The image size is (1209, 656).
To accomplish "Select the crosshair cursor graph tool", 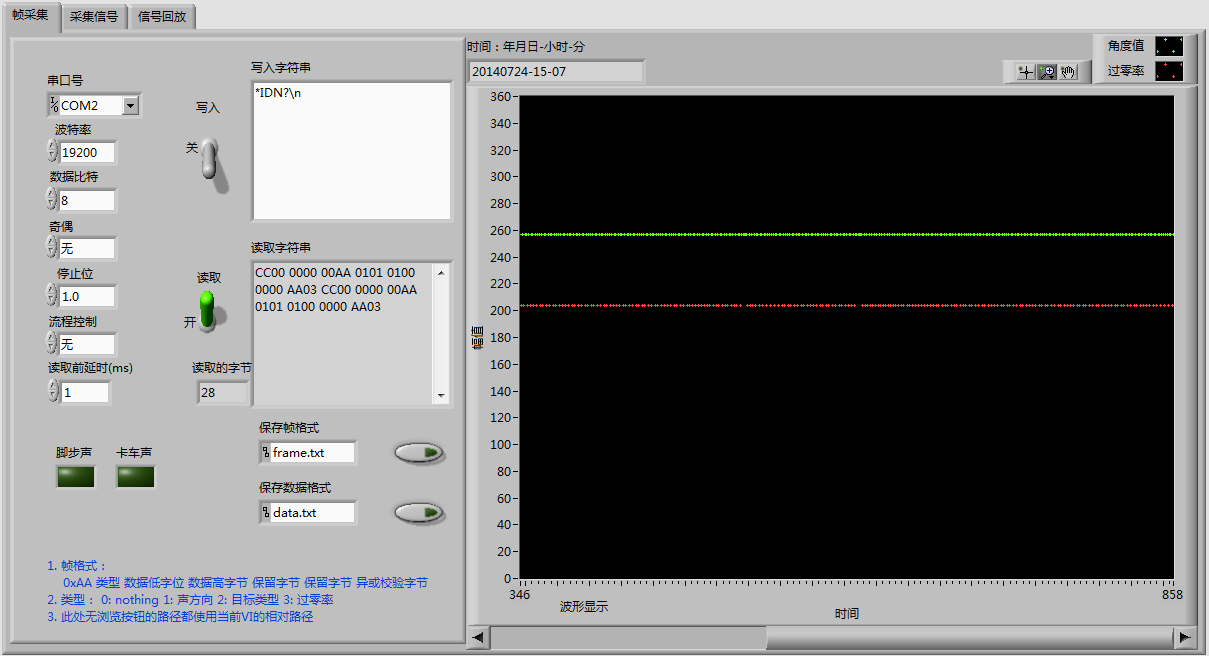I will (1025, 72).
